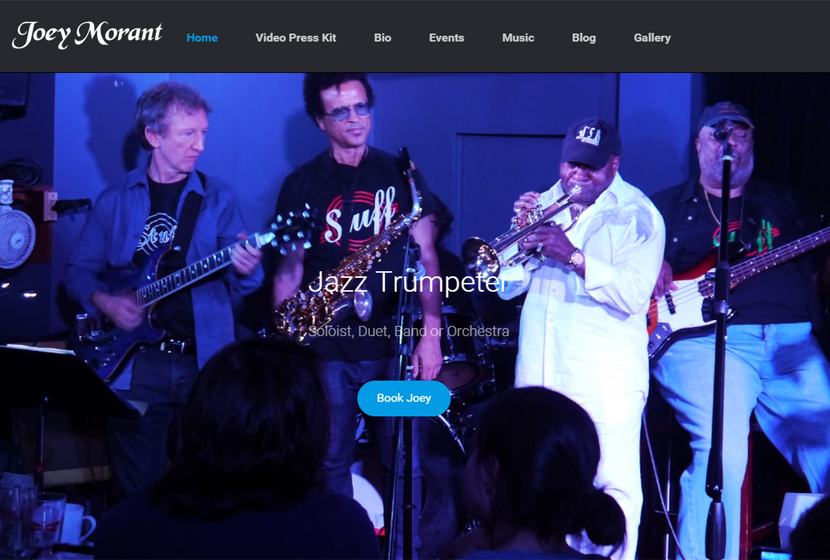
Task: Click the Joey Morant script logo
Action: (x=87, y=35)
